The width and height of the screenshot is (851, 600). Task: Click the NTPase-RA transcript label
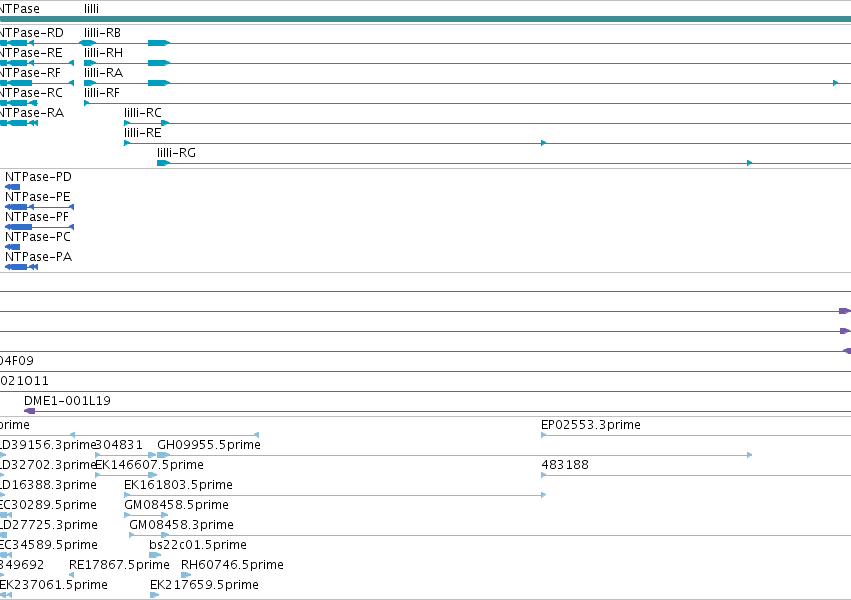click(x=32, y=113)
